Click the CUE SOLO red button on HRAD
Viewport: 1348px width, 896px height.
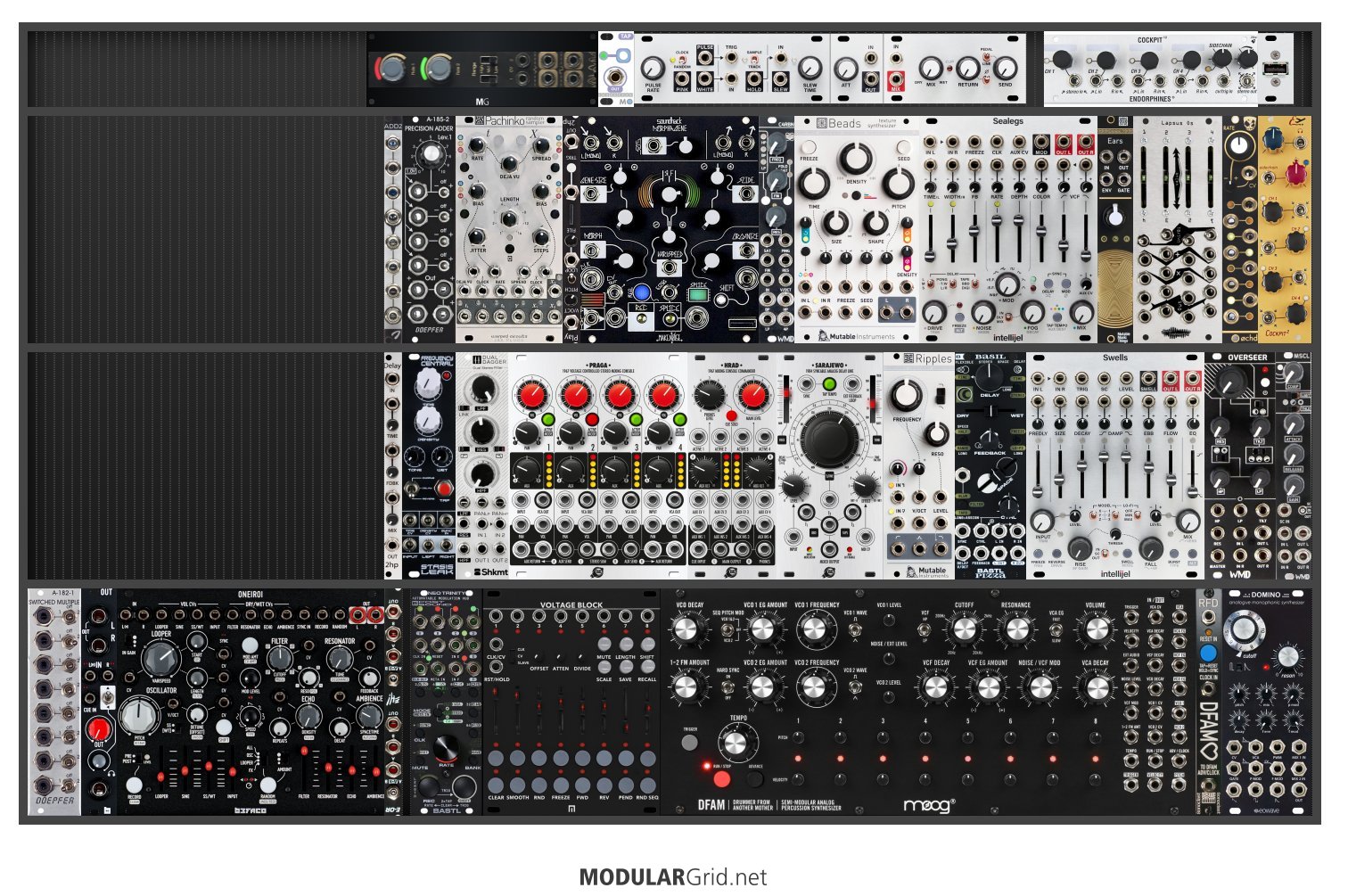(731, 415)
